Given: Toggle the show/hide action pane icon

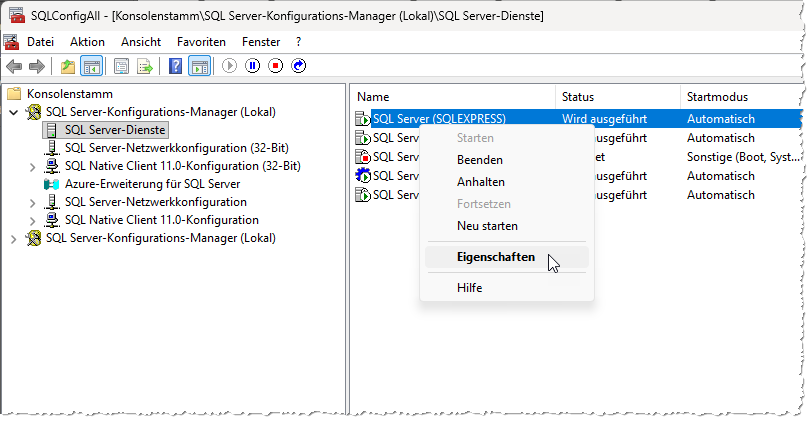Looking at the screenshot, I should coord(199,66).
